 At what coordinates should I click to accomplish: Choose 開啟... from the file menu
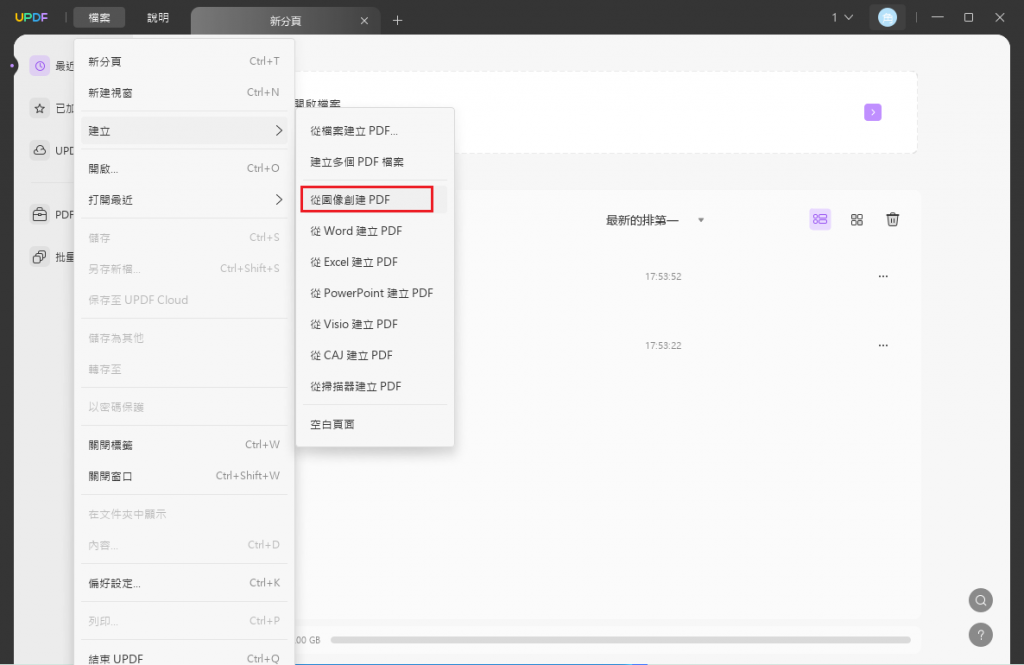pos(184,169)
